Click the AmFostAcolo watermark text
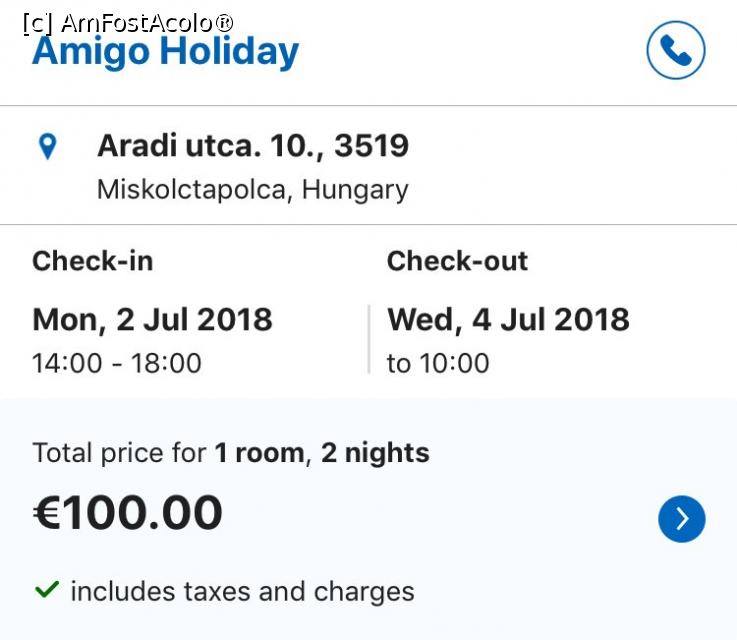Screen dimensions: 737x640 pyautogui.click(x=127, y=22)
